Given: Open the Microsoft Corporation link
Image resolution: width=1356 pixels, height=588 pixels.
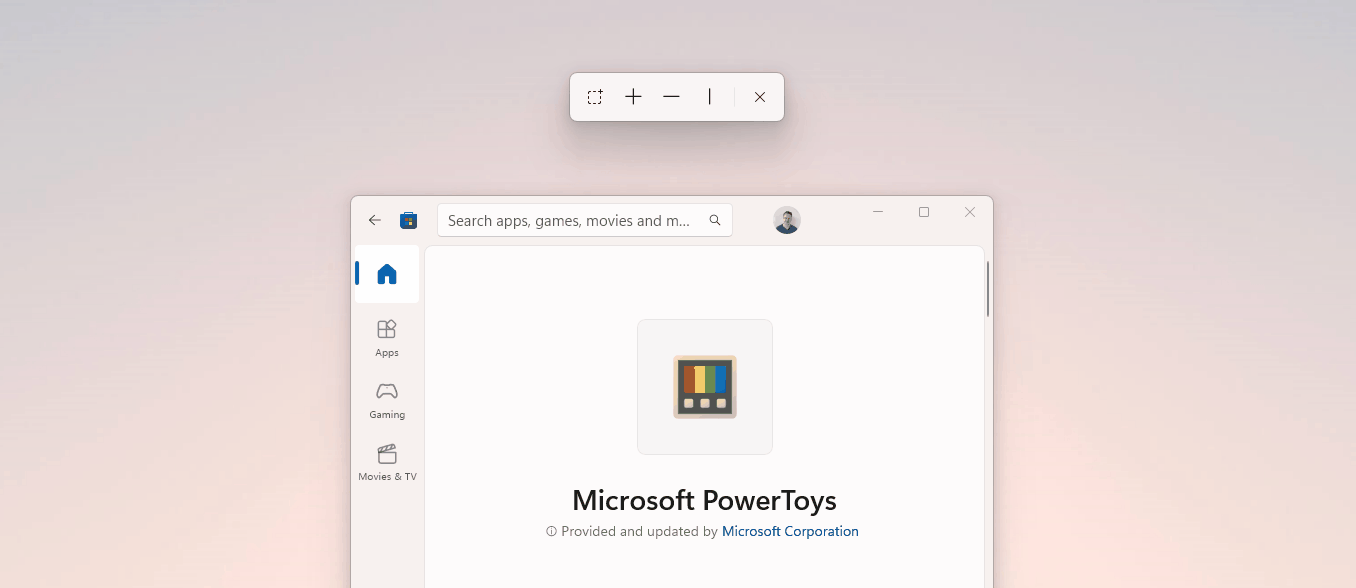Looking at the screenshot, I should click(790, 531).
